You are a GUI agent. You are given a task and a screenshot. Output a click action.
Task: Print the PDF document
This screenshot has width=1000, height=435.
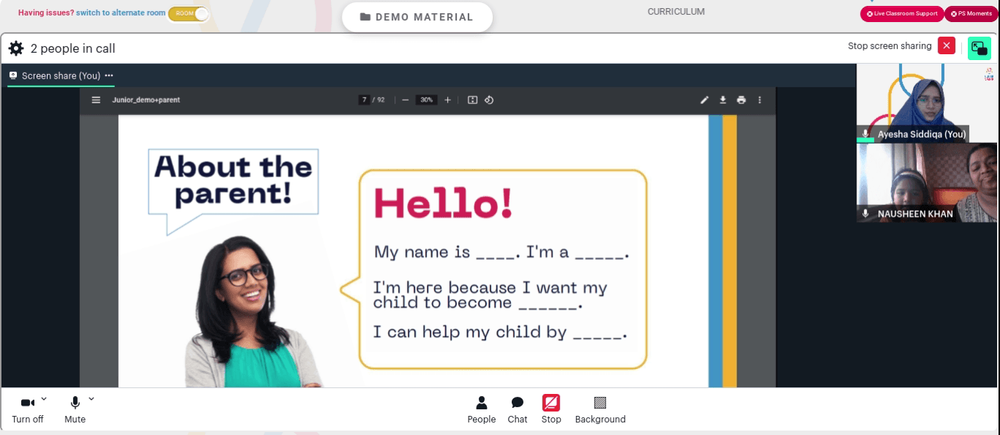point(741,100)
